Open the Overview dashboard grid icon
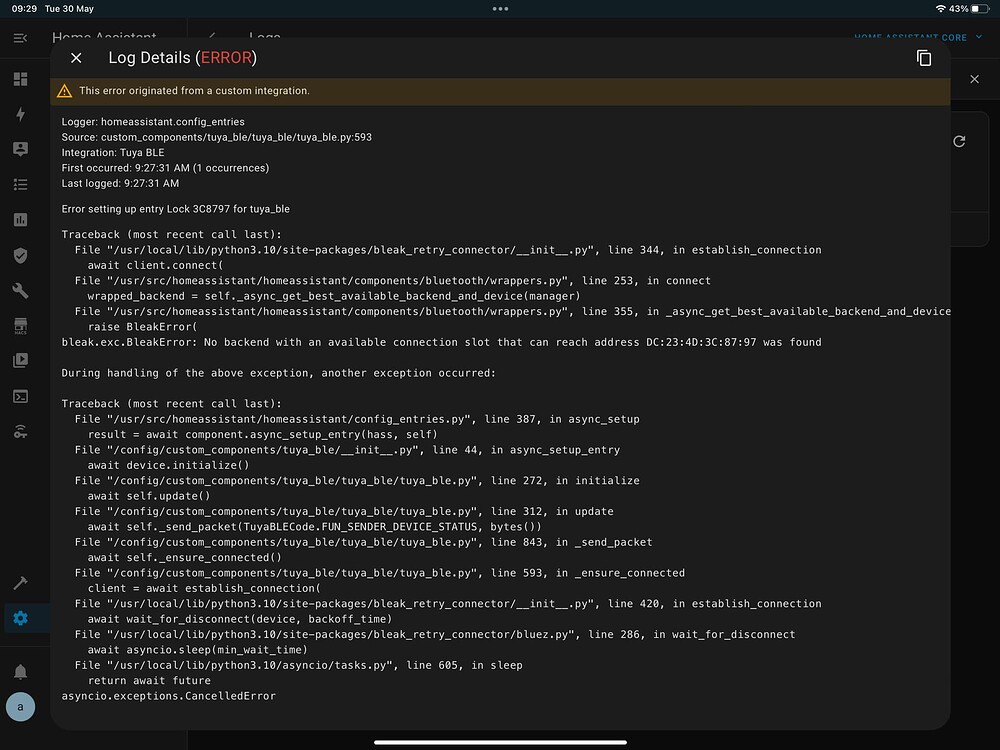 click(x=21, y=78)
